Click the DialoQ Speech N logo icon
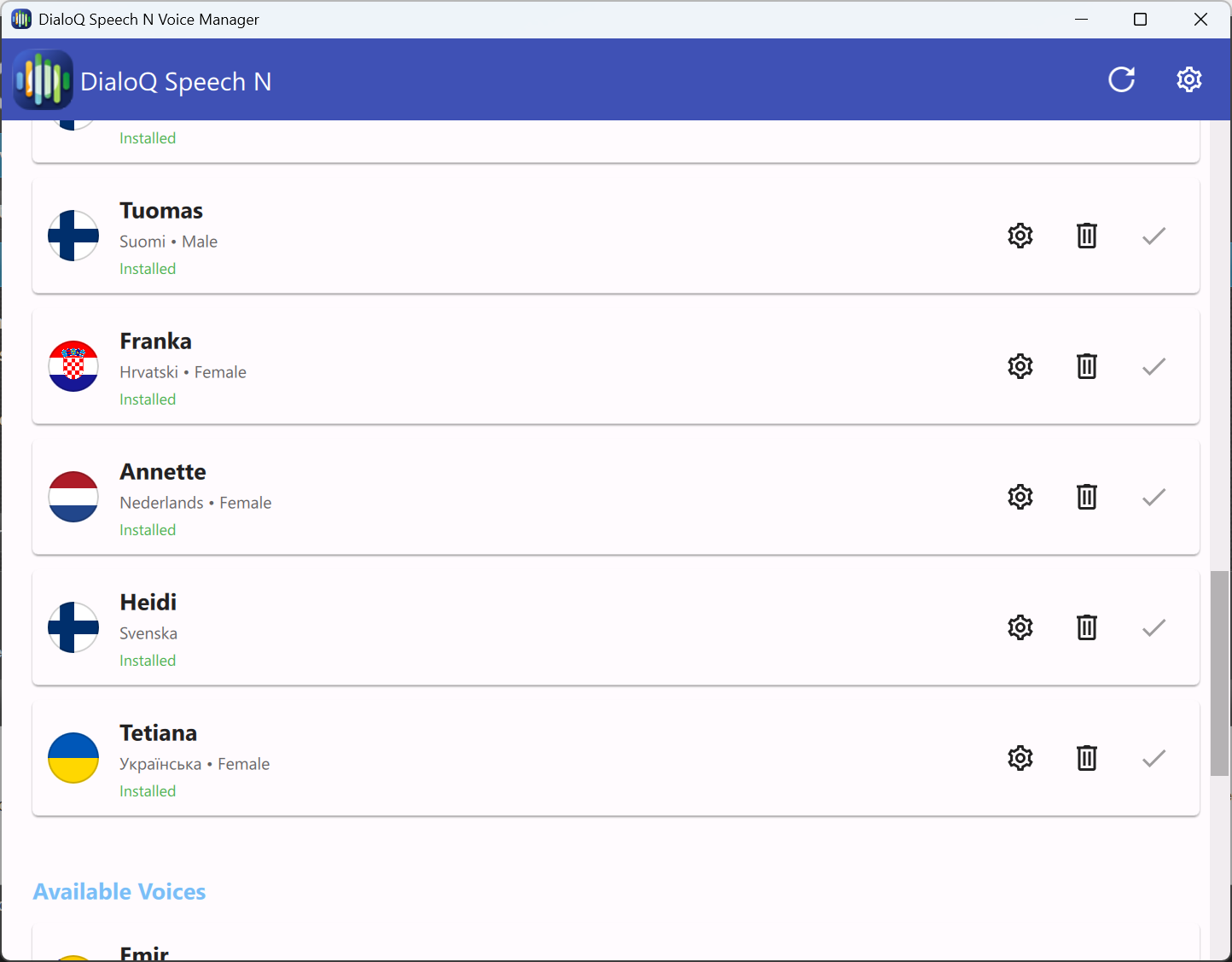1232x962 pixels. [x=43, y=80]
